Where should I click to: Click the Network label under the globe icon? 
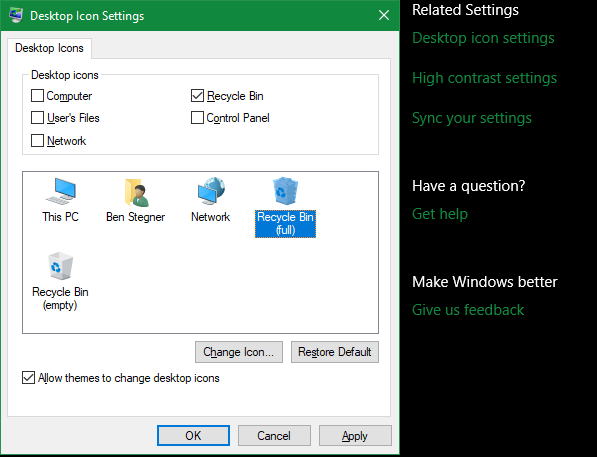pyautogui.click(x=211, y=217)
